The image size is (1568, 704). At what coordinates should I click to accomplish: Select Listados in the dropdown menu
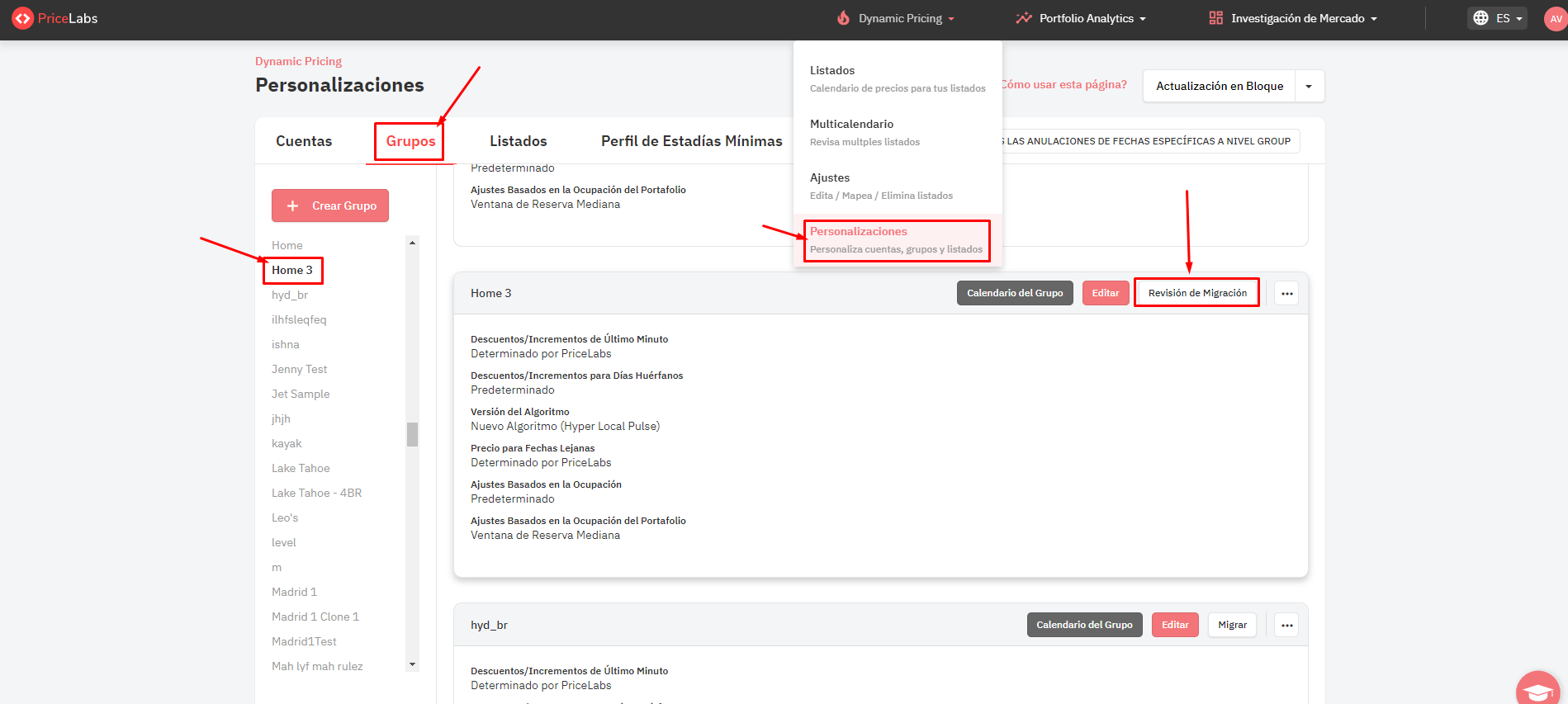pos(898,79)
